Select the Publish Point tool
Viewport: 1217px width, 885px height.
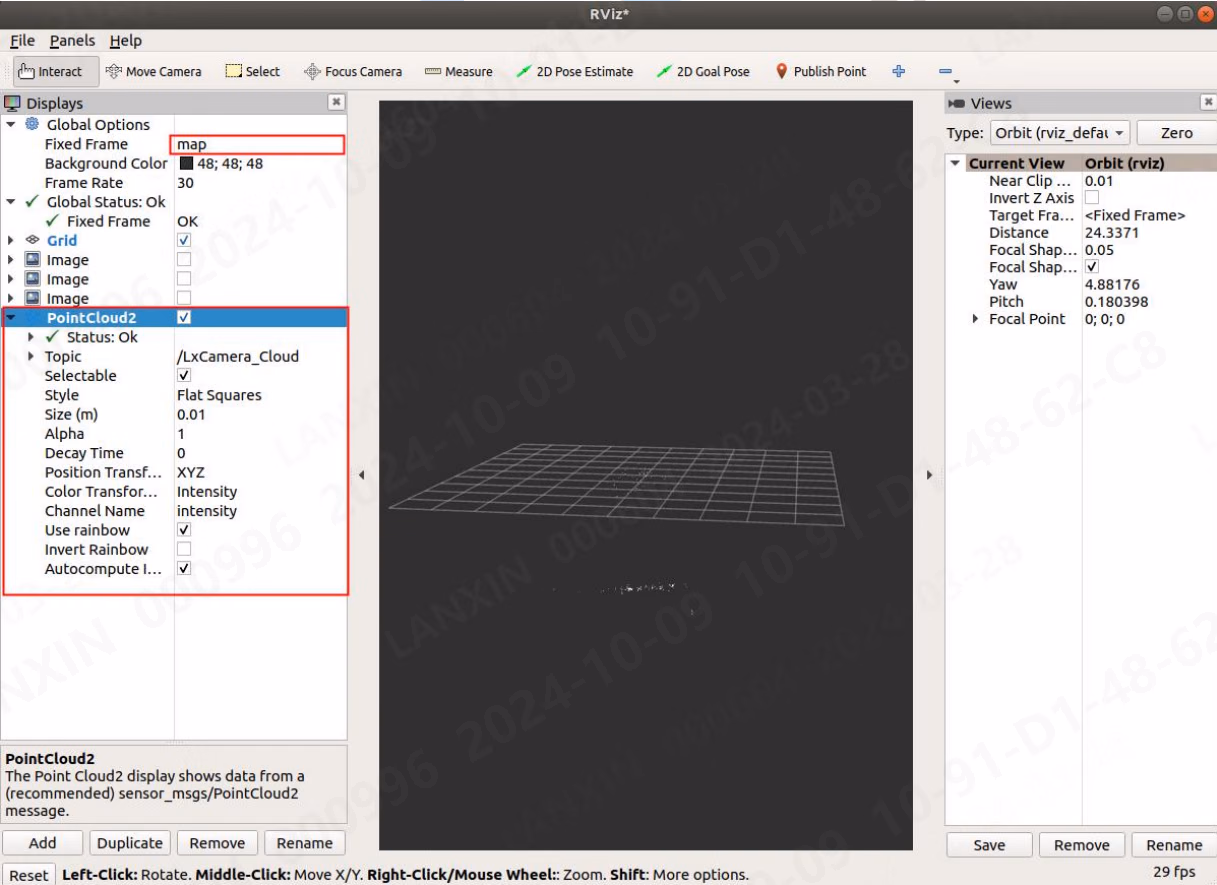(x=821, y=71)
